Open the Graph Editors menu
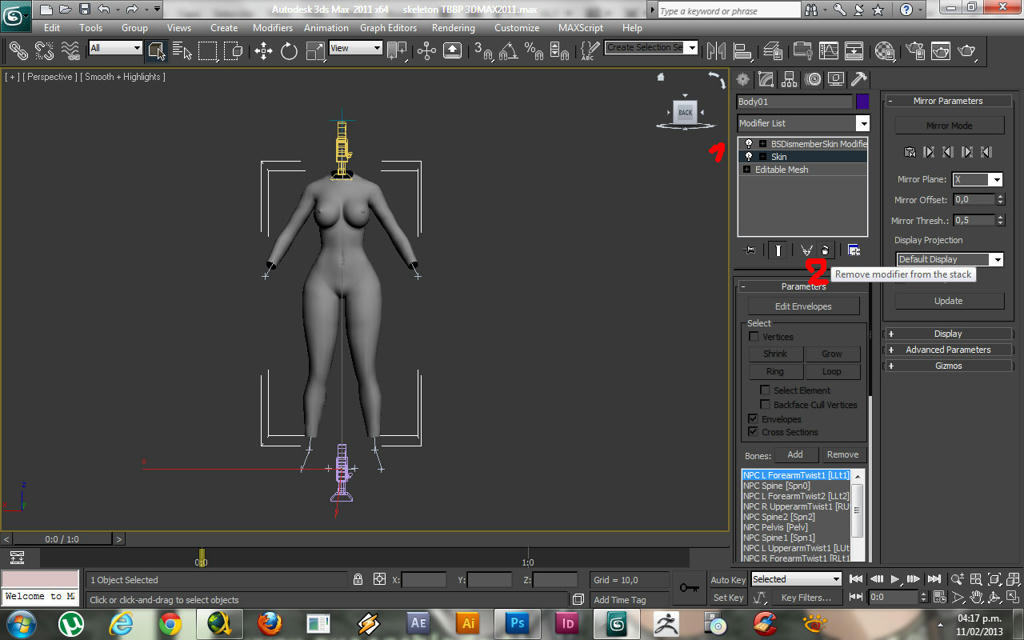Image resolution: width=1024 pixels, height=640 pixels. click(388, 28)
